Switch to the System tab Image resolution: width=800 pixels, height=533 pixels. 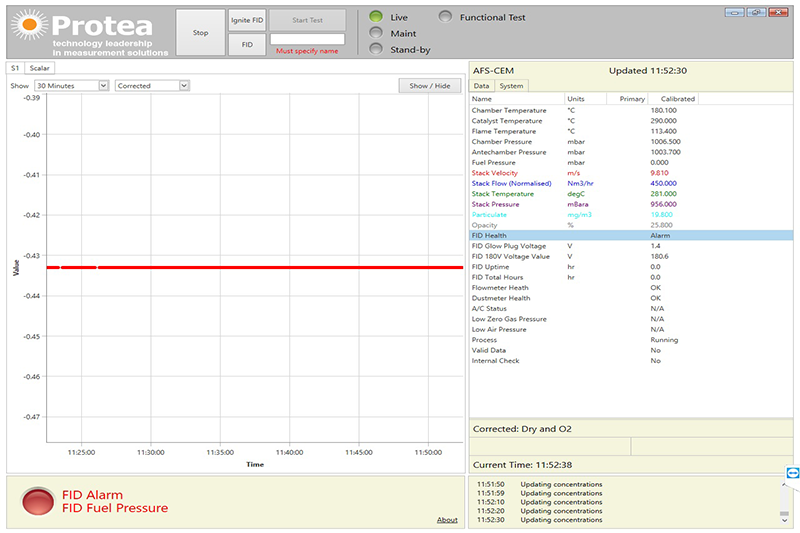click(x=511, y=86)
